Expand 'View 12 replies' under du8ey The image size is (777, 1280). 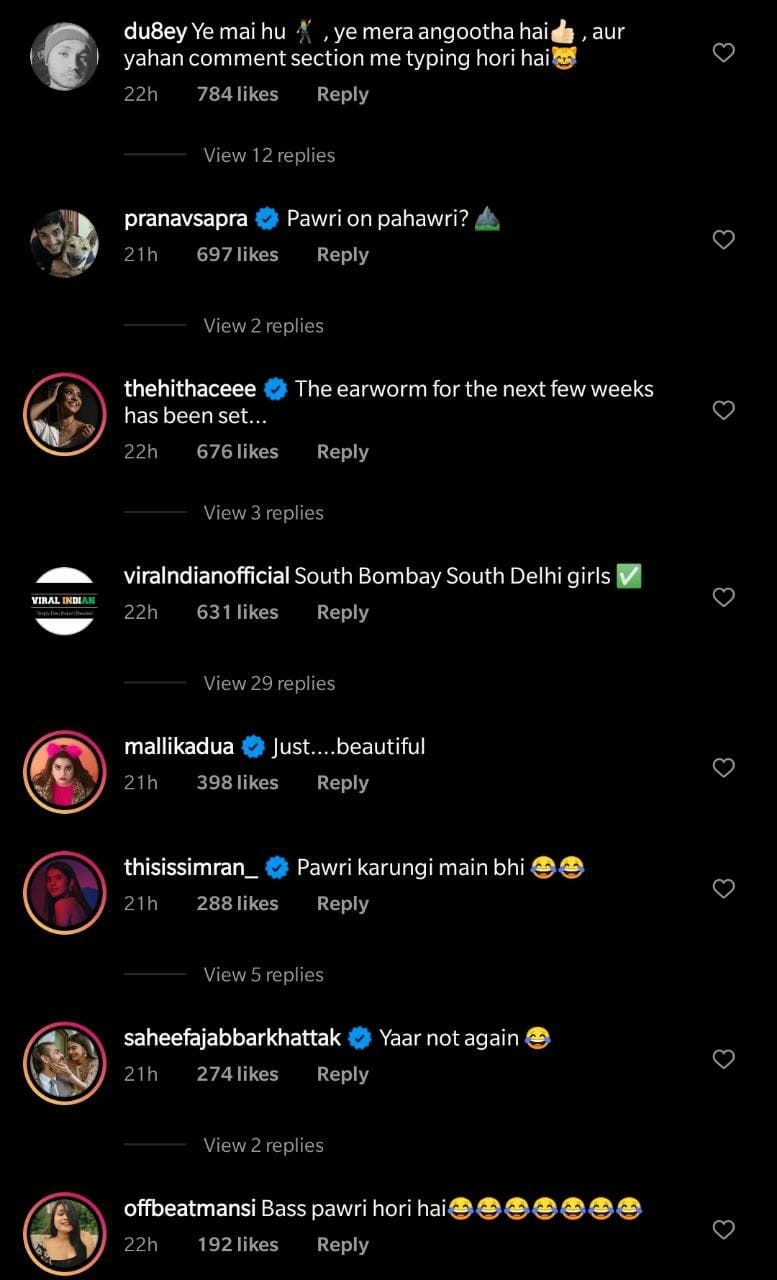point(269,155)
